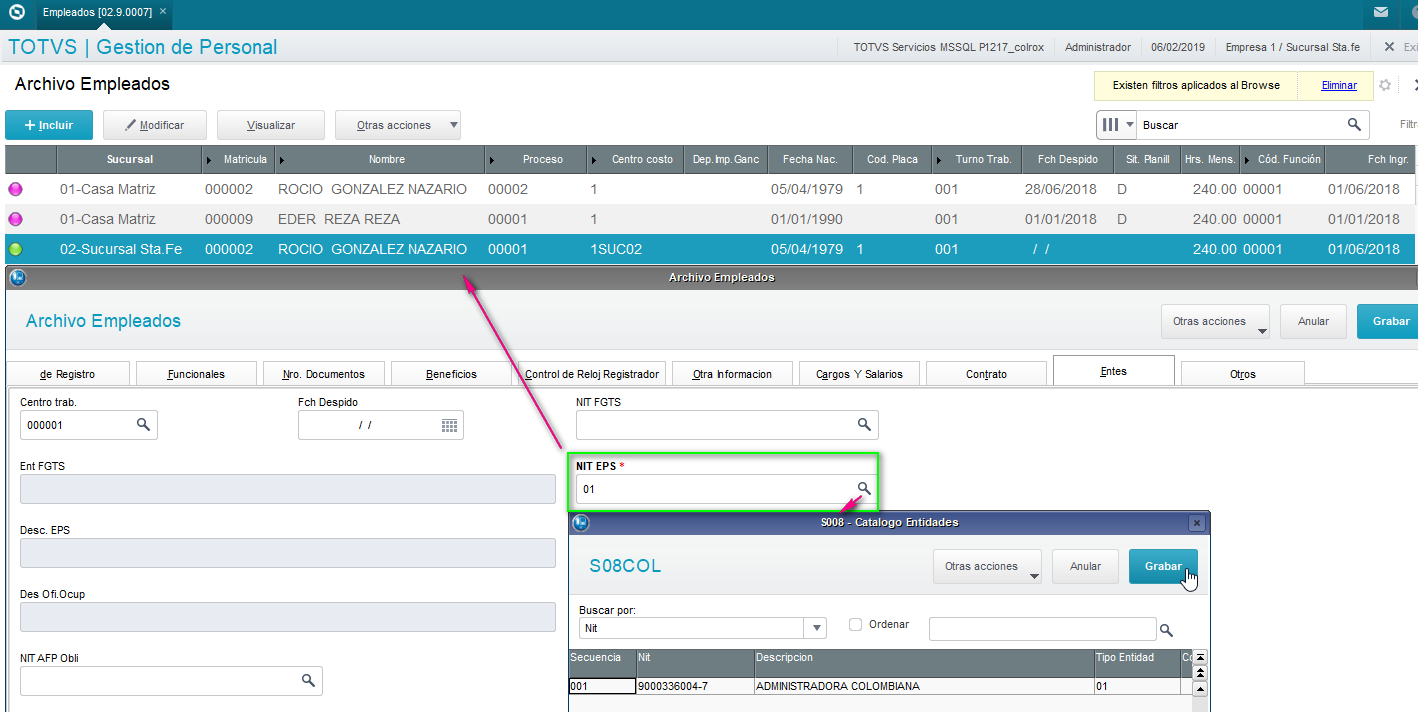Select the Entes tab
The height and width of the screenshot is (712, 1418).
(1114, 371)
